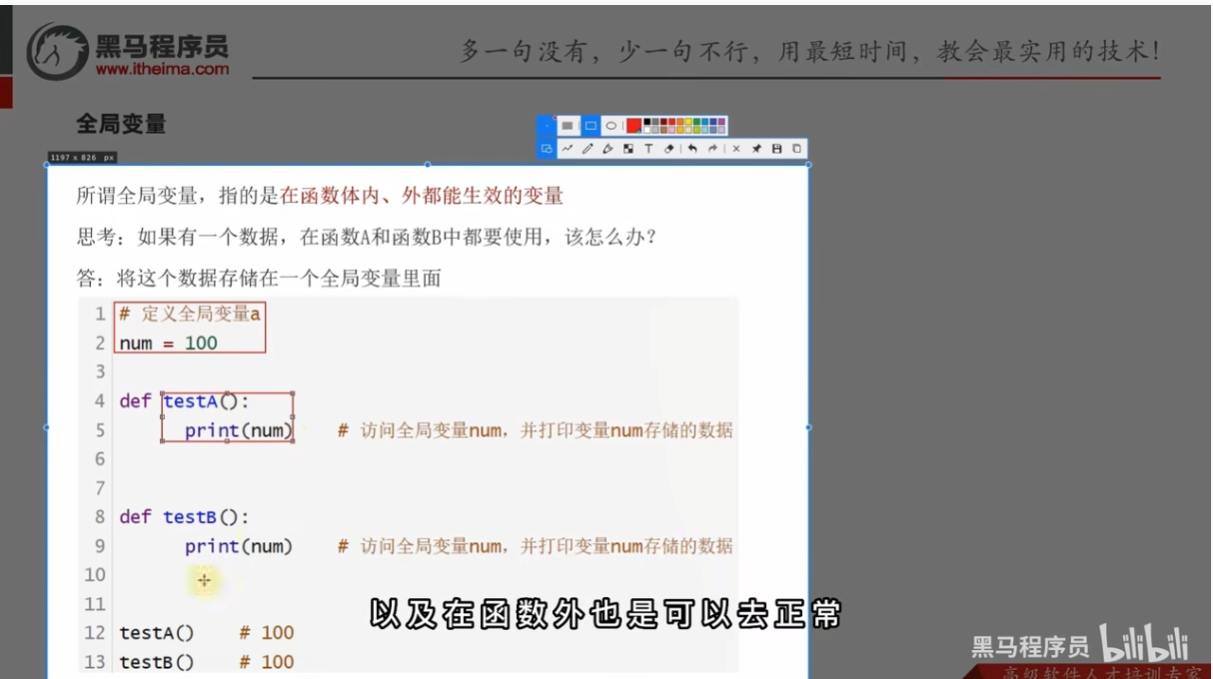
Task: Select the eraser tool
Action: tap(669, 148)
